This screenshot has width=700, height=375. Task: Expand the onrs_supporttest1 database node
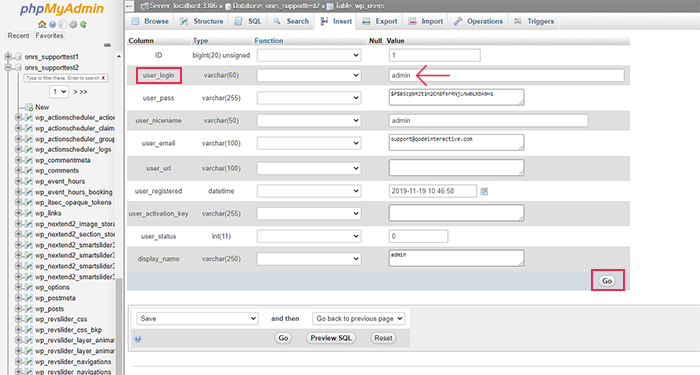pos(8,57)
